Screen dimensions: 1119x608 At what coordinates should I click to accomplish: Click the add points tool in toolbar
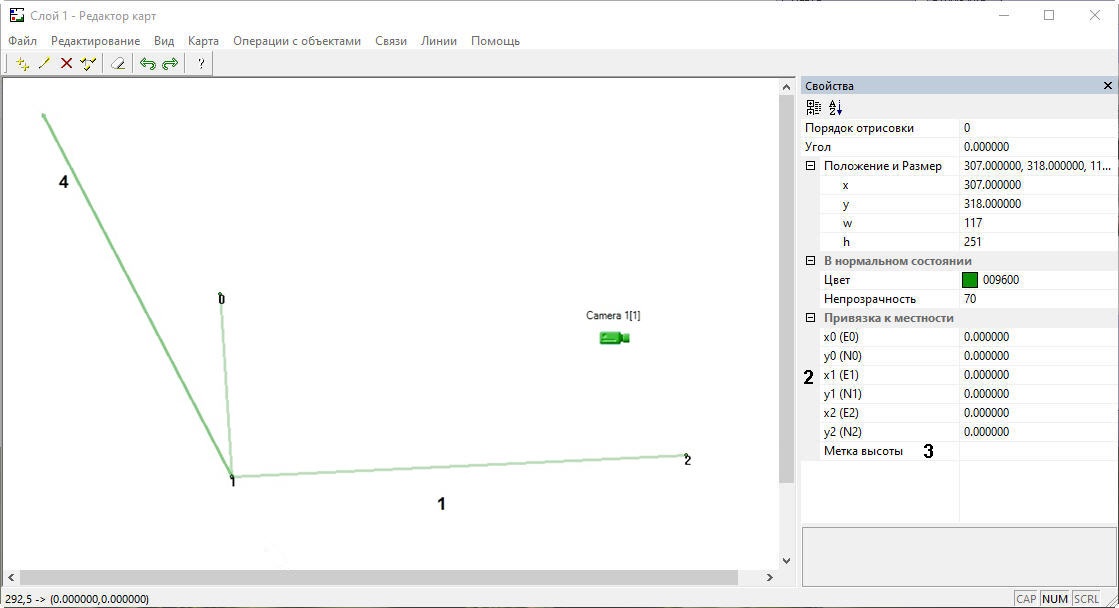pos(22,64)
